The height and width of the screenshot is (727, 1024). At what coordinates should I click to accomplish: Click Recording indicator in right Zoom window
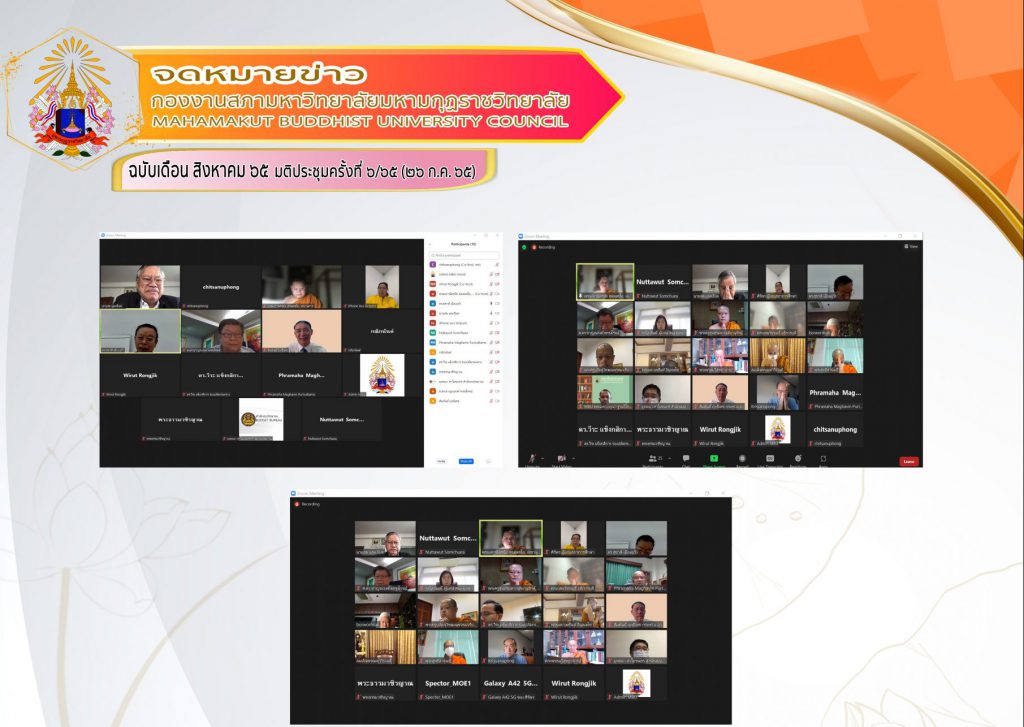tap(543, 247)
